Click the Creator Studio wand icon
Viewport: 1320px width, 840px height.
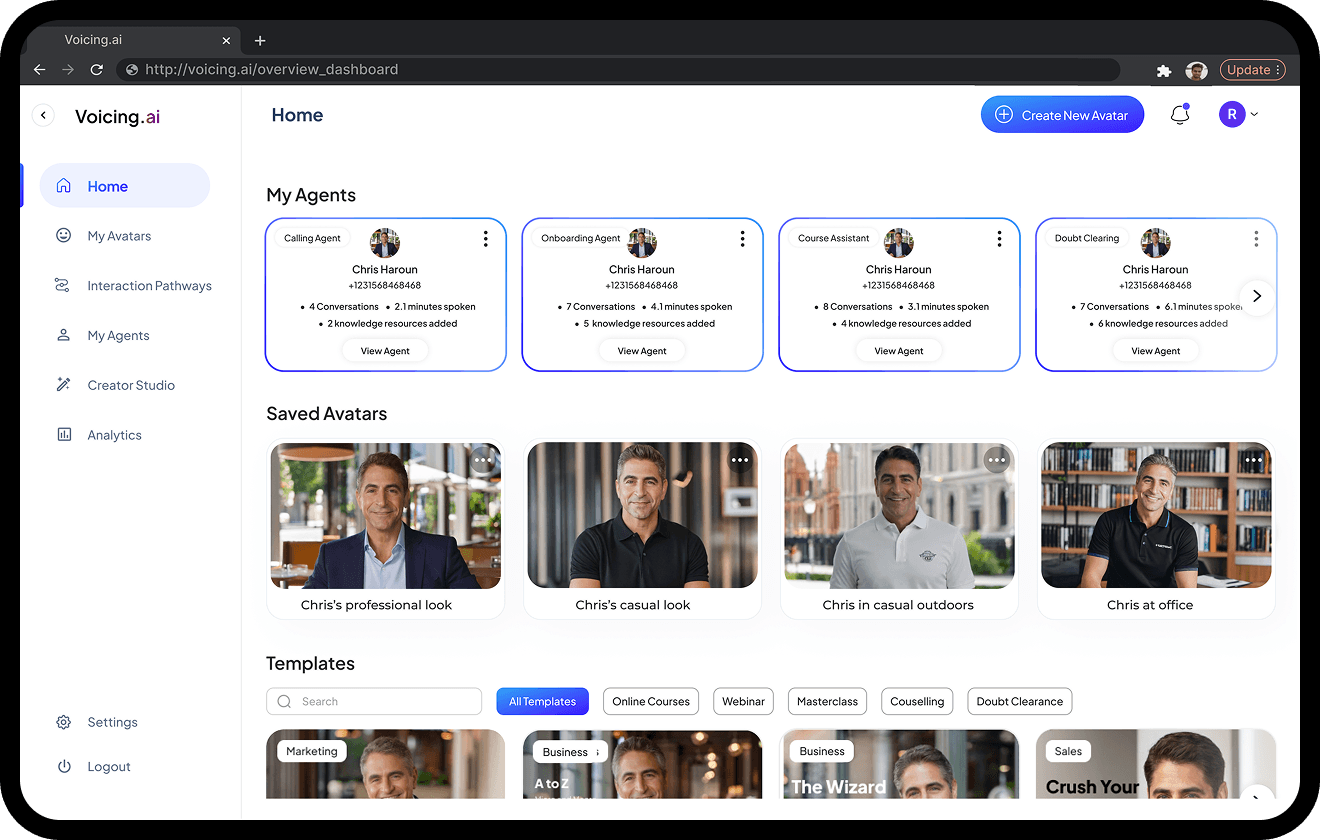64,385
